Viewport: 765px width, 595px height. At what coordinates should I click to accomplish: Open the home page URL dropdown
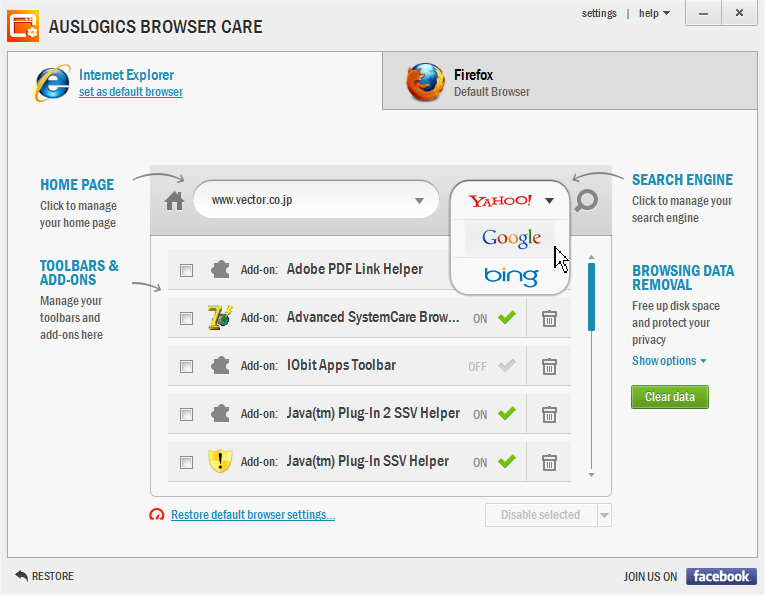tap(419, 200)
